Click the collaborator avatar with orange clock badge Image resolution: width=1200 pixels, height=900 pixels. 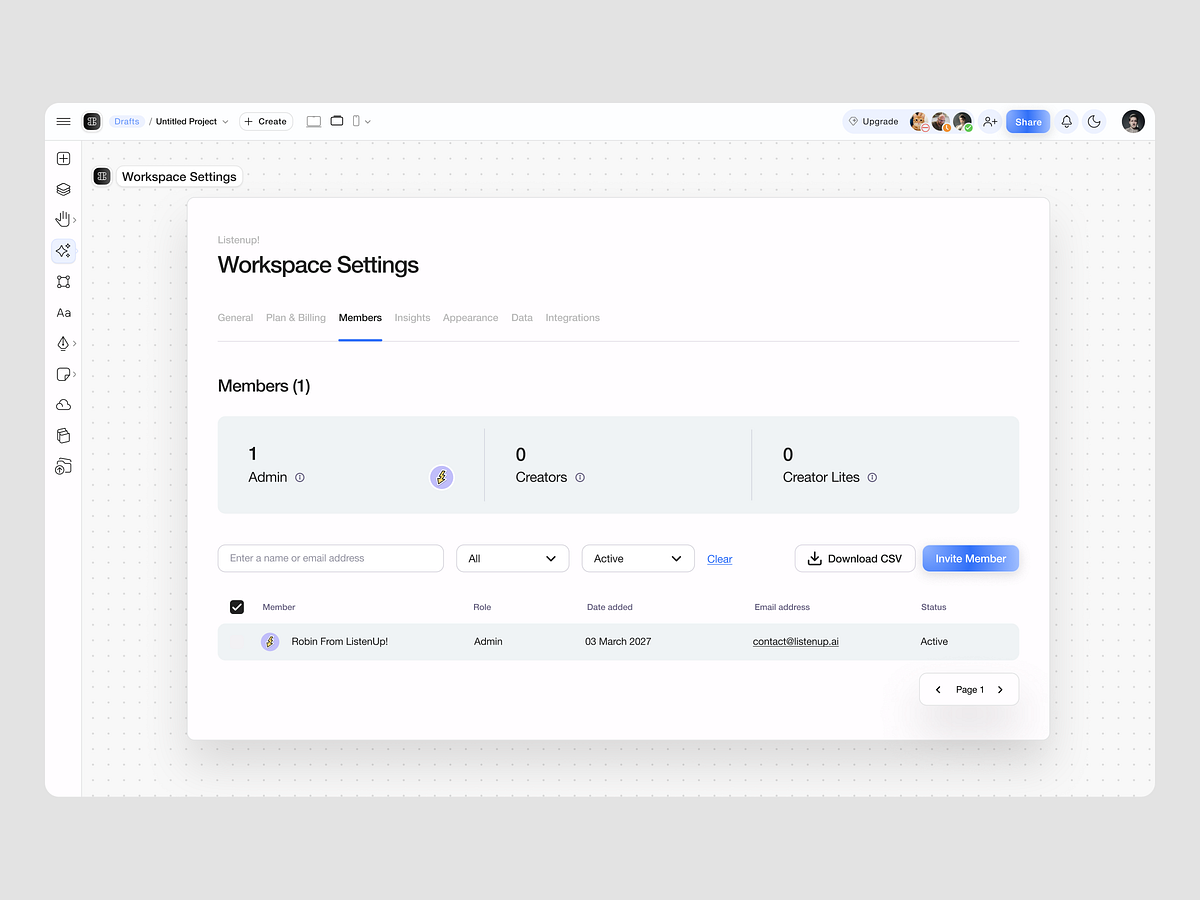click(940, 121)
